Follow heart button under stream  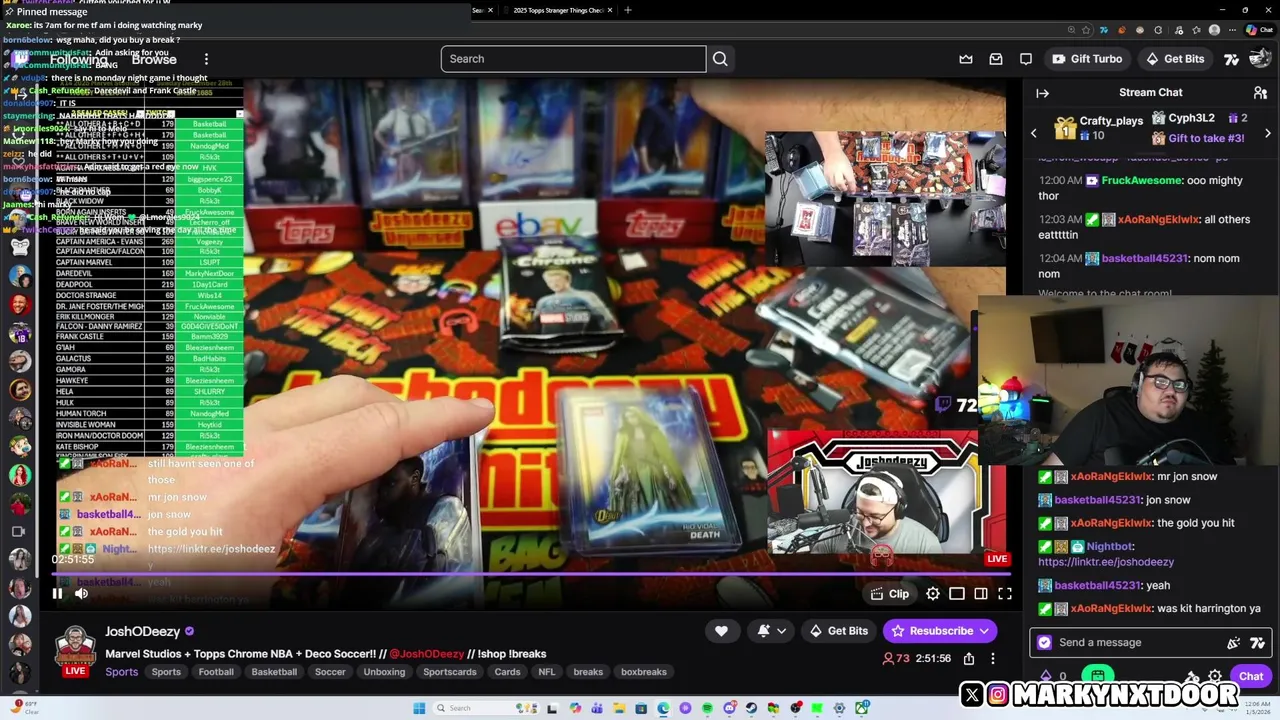coord(721,631)
